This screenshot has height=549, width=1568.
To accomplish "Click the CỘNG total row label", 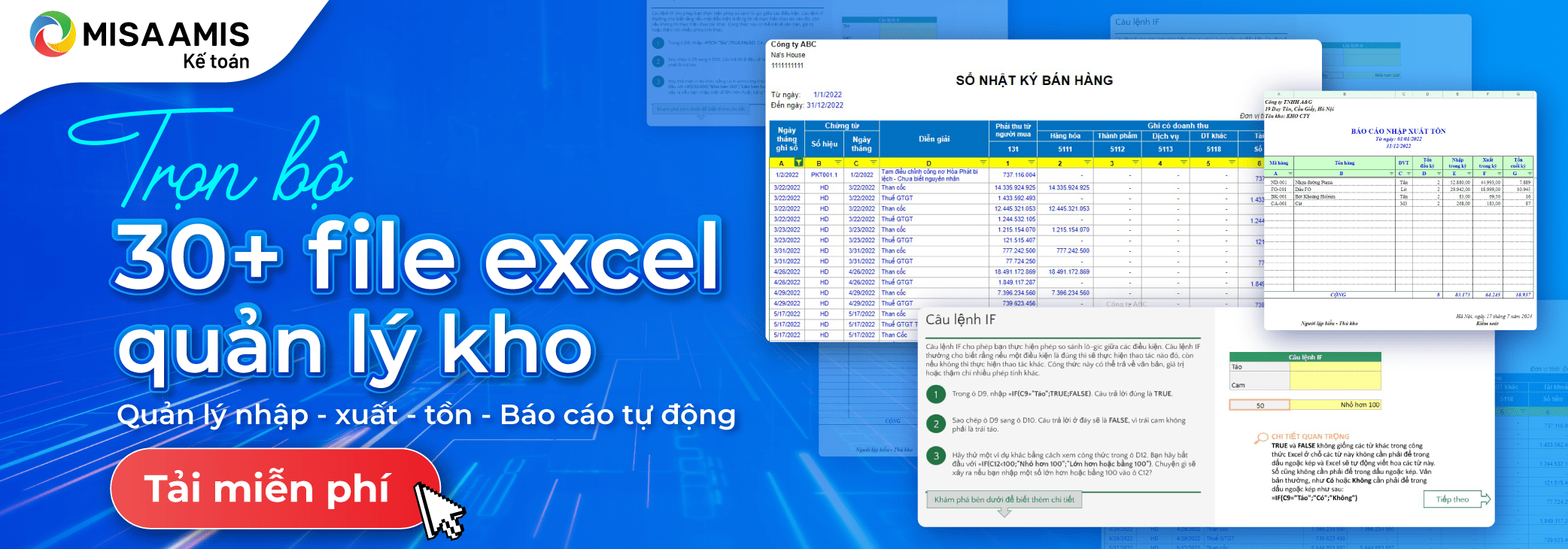I will click(x=1338, y=295).
